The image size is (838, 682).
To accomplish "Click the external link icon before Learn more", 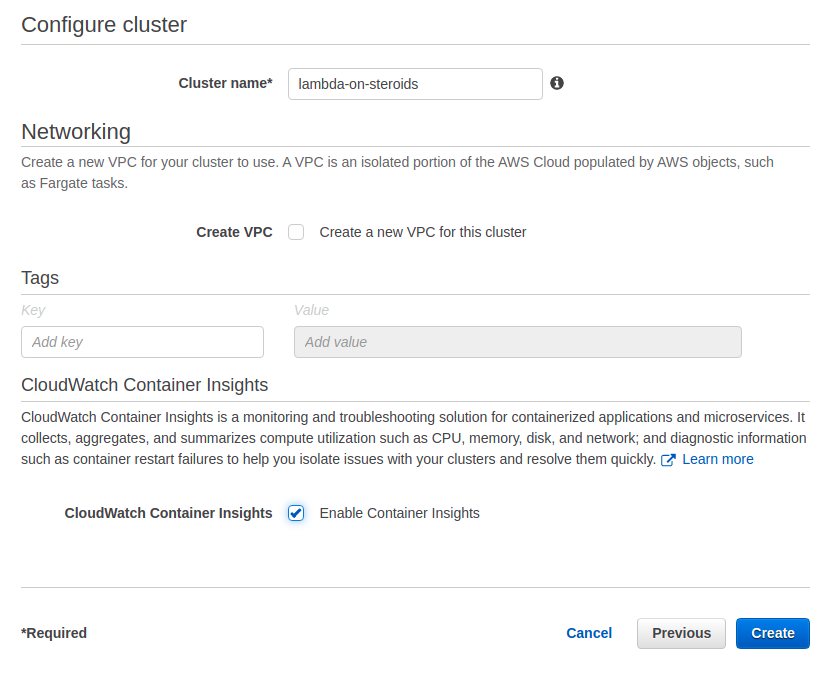I will [x=668, y=460].
